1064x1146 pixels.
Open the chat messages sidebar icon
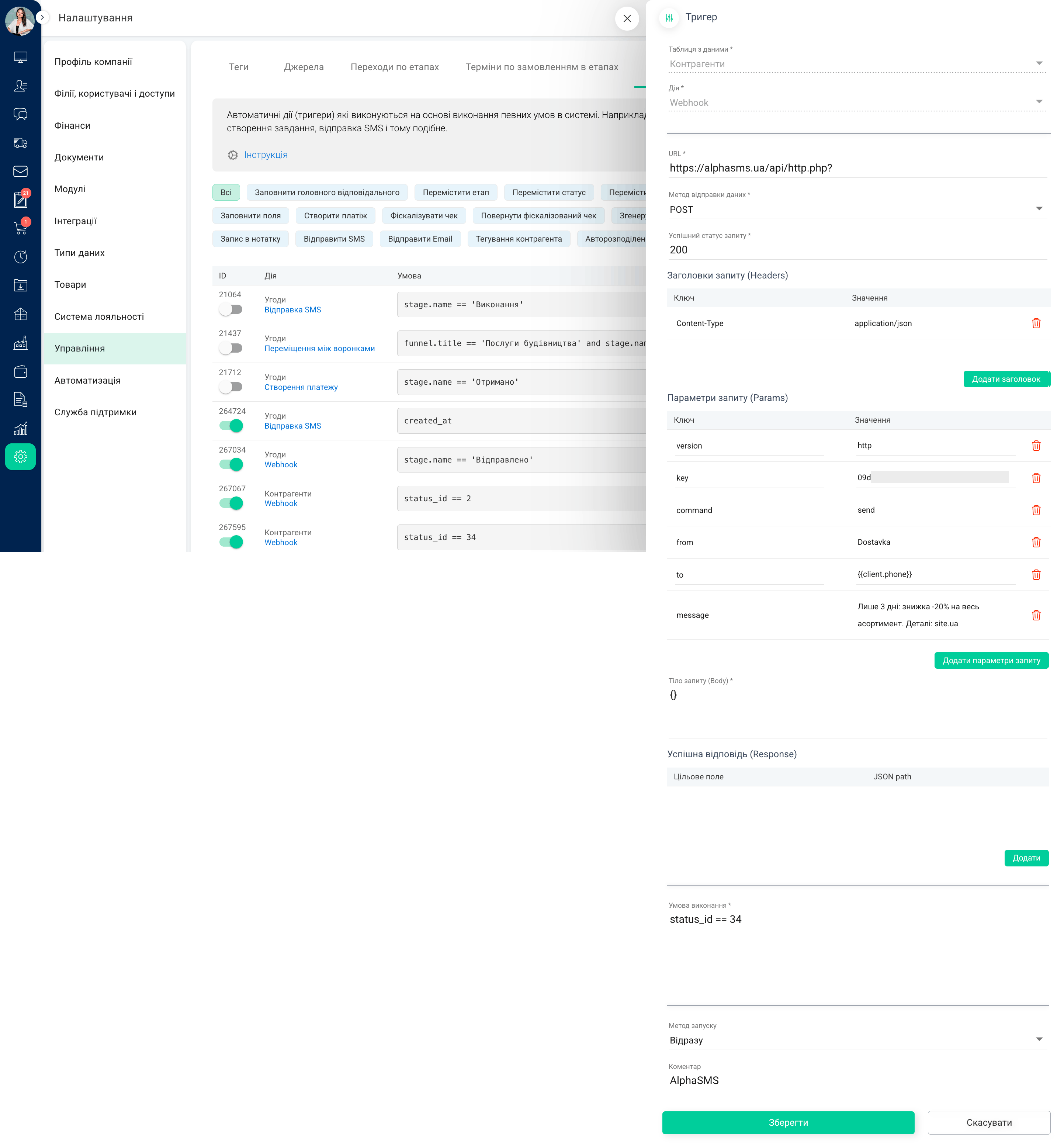point(21,114)
